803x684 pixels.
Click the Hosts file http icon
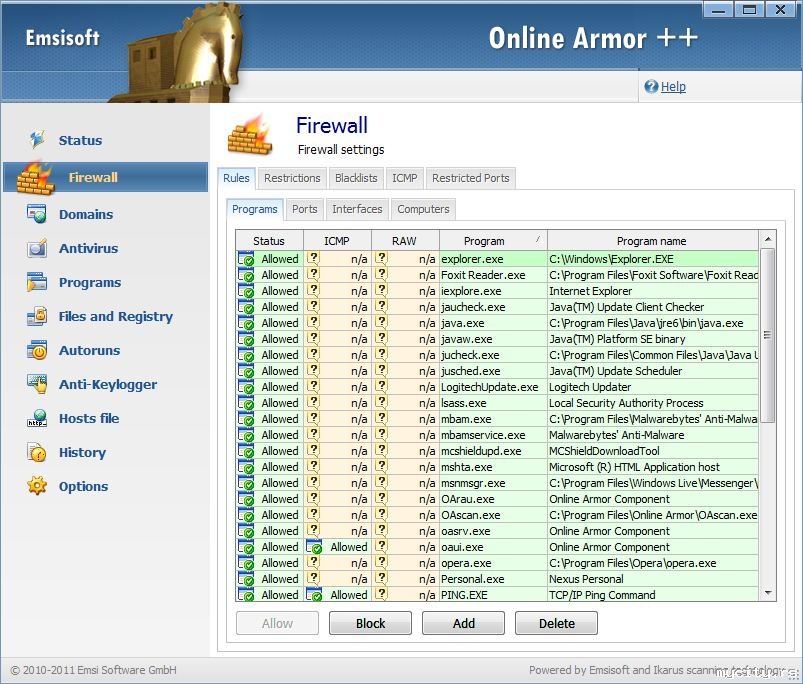[x=37, y=418]
